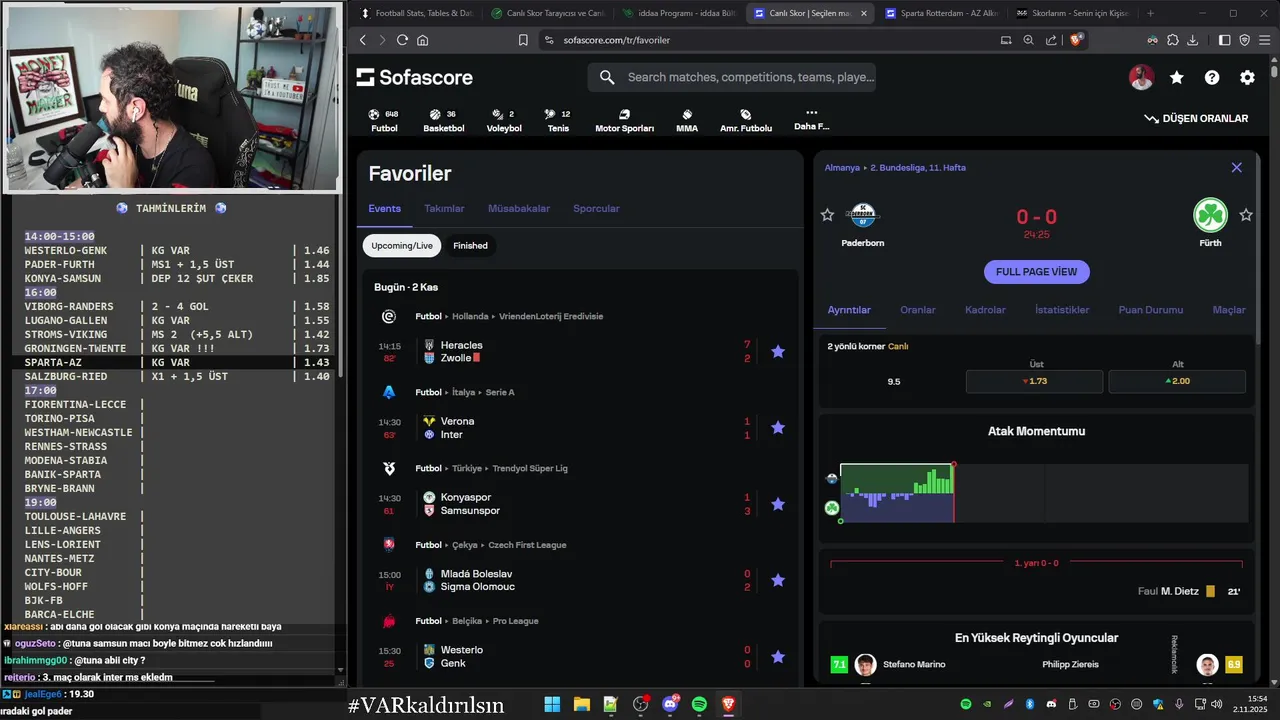The height and width of the screenshot is (720, 1280).
Task: Open the Voleybol sport category
Action: pos(504,120)
